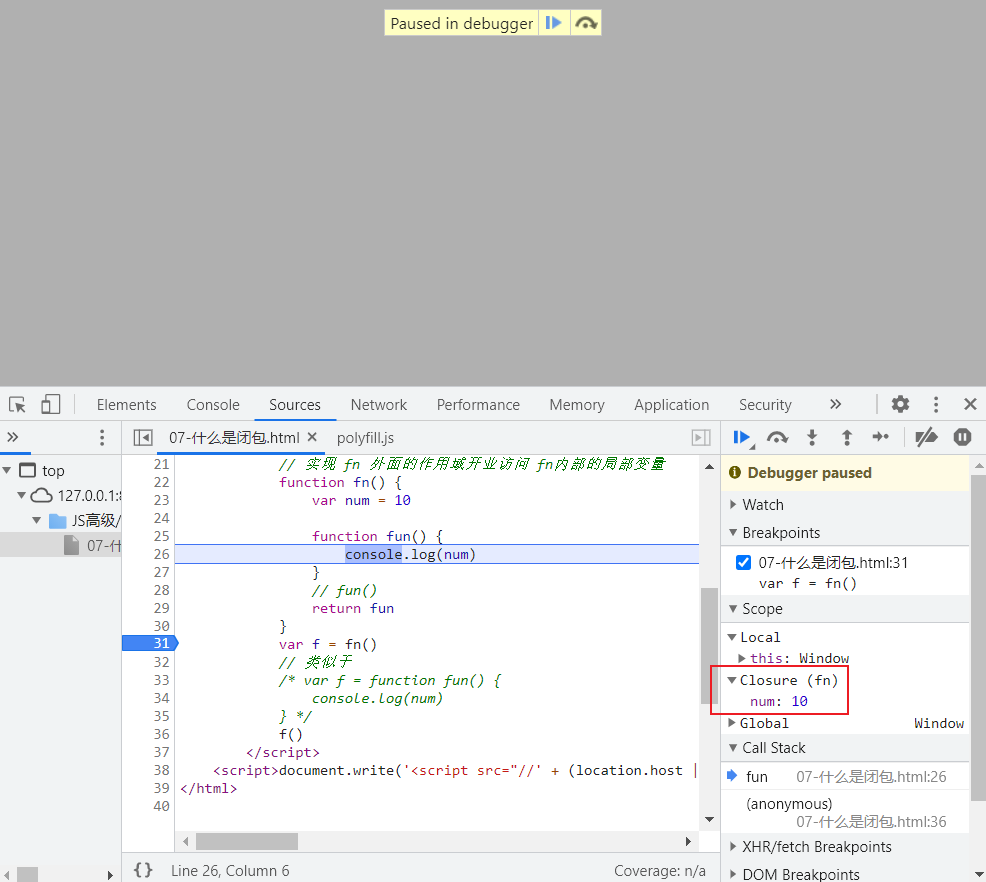This screenshot has width=986, height=882.
Task: Pretty print the source code
Action: pyautogui.click(x=143, y=870)
